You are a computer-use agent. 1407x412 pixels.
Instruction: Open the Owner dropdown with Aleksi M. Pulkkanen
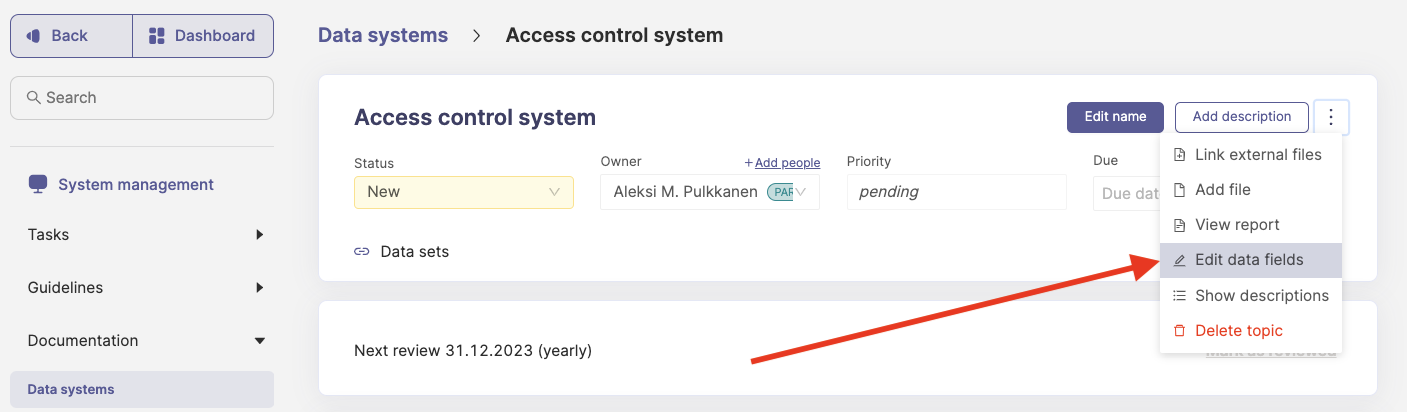pyautogui.click(x=710, y=192)
